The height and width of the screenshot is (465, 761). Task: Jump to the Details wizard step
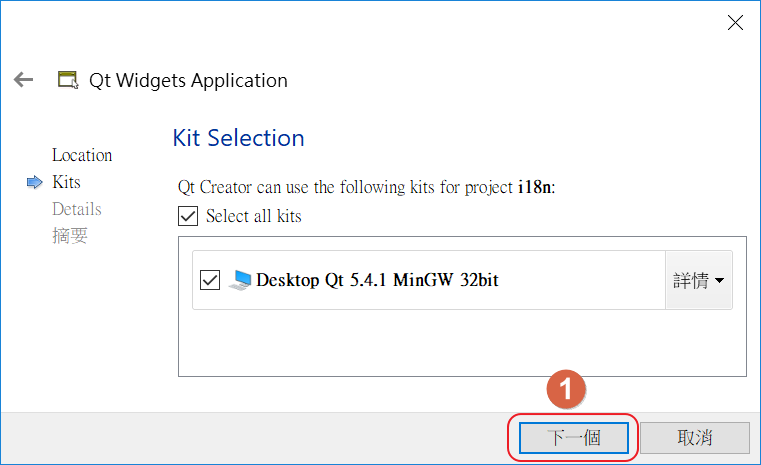click(x=77, y=209)
